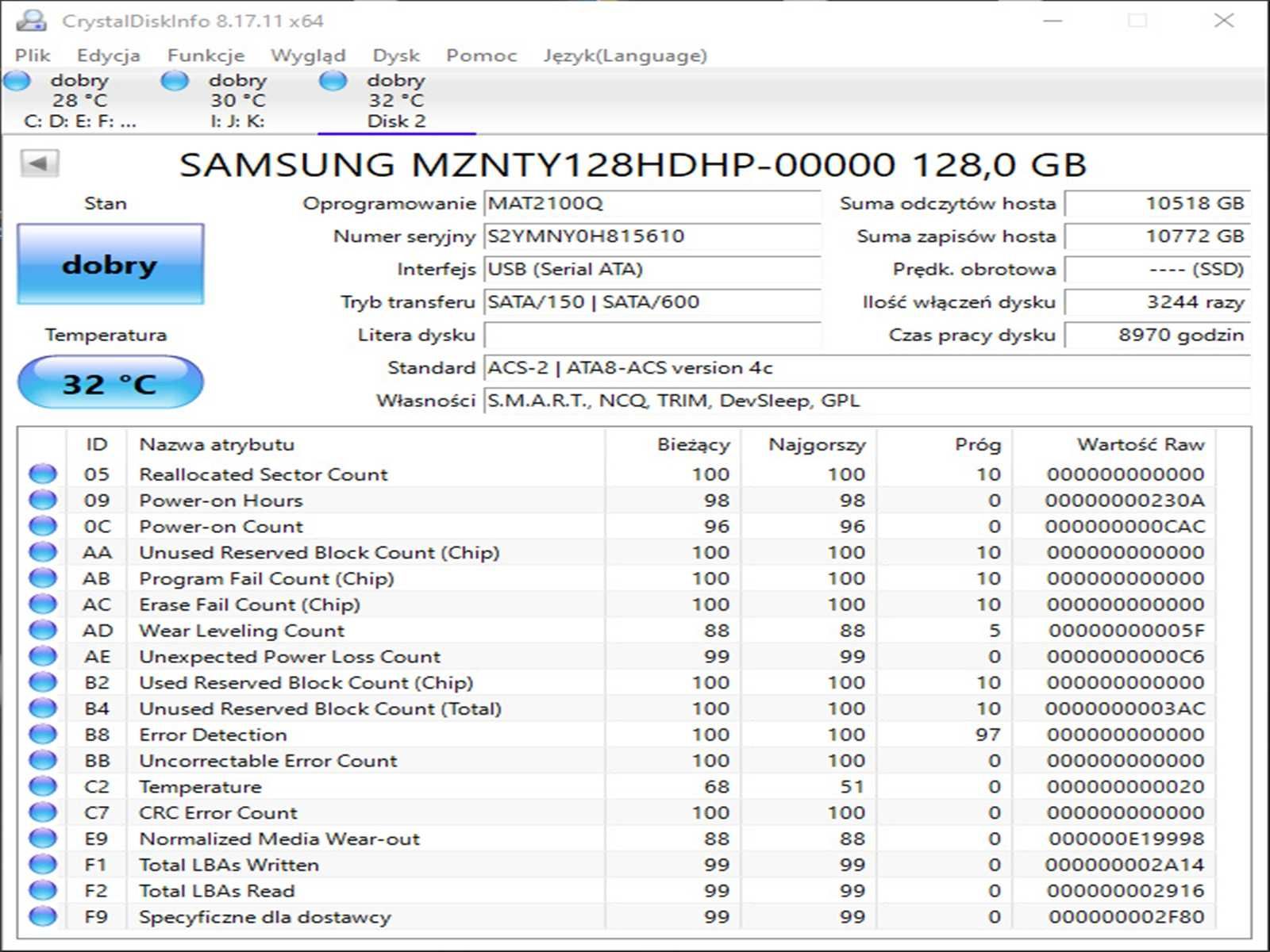This screenshot has height=952, width=1270.
Task: Select the C: D: E: F: disk tab
Action: point(79,101)
